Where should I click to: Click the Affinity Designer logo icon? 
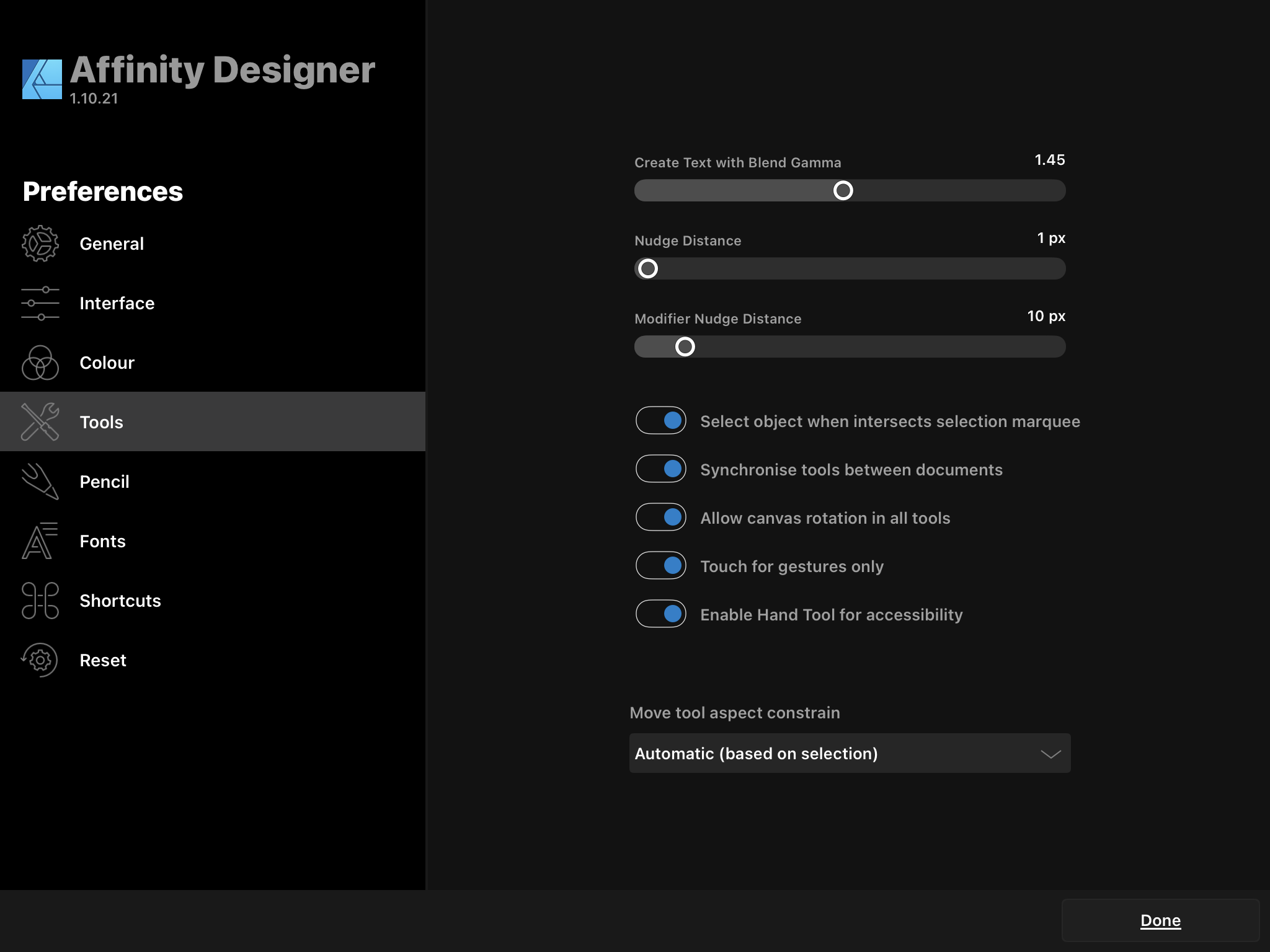click(x=42, y=79)
